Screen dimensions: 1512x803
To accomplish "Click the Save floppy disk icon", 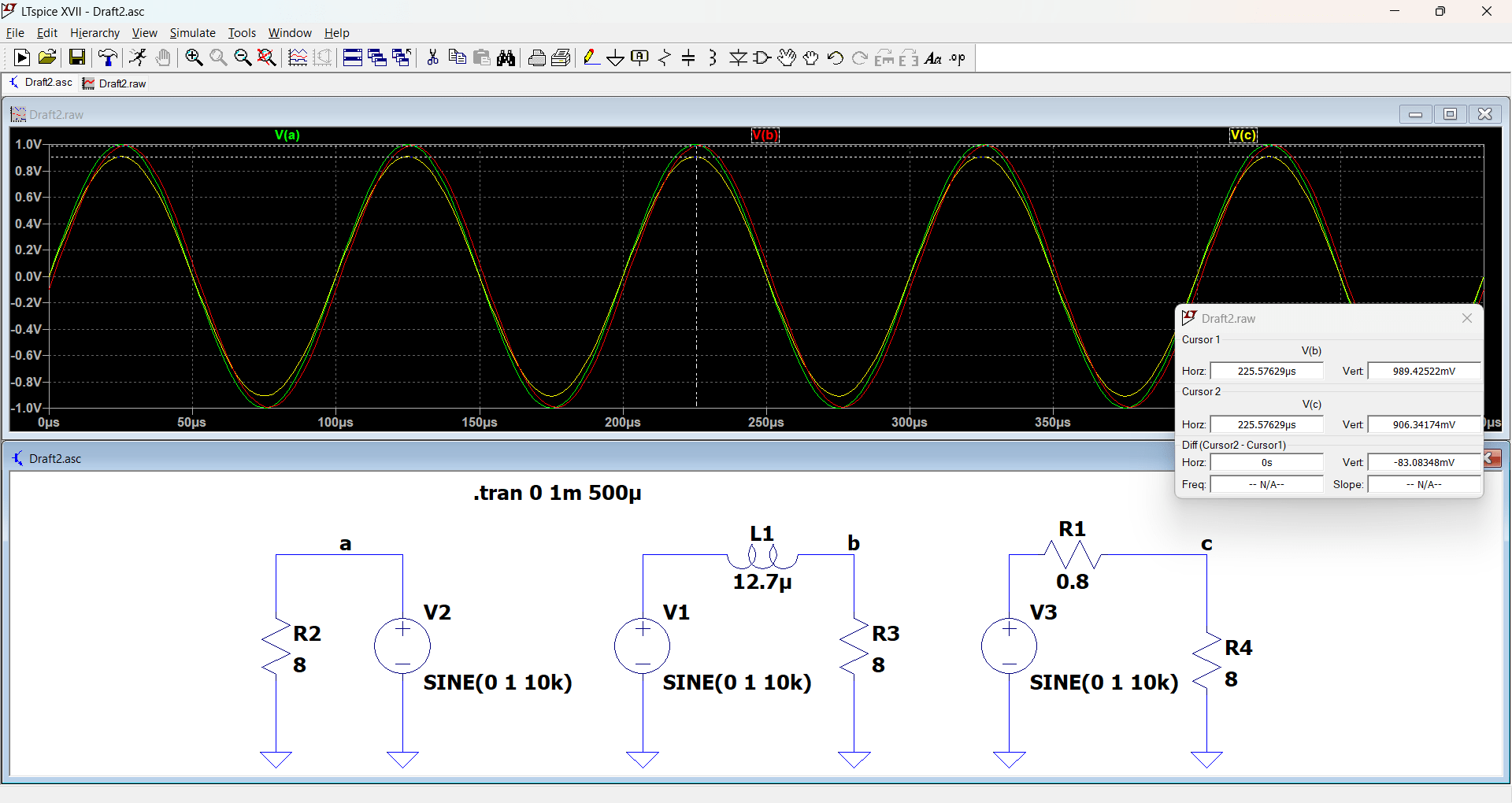I will click(x=77, y=57).
